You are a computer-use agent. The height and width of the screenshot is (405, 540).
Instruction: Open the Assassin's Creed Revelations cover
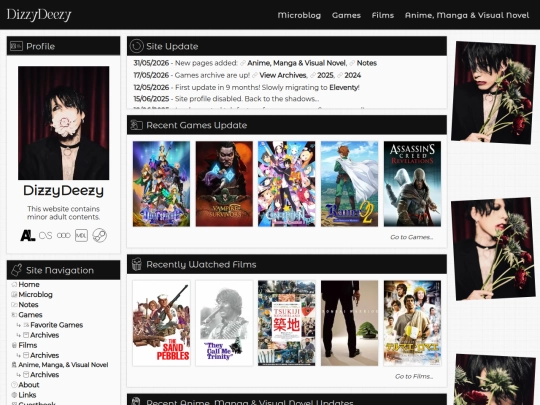tap(412, 184)
